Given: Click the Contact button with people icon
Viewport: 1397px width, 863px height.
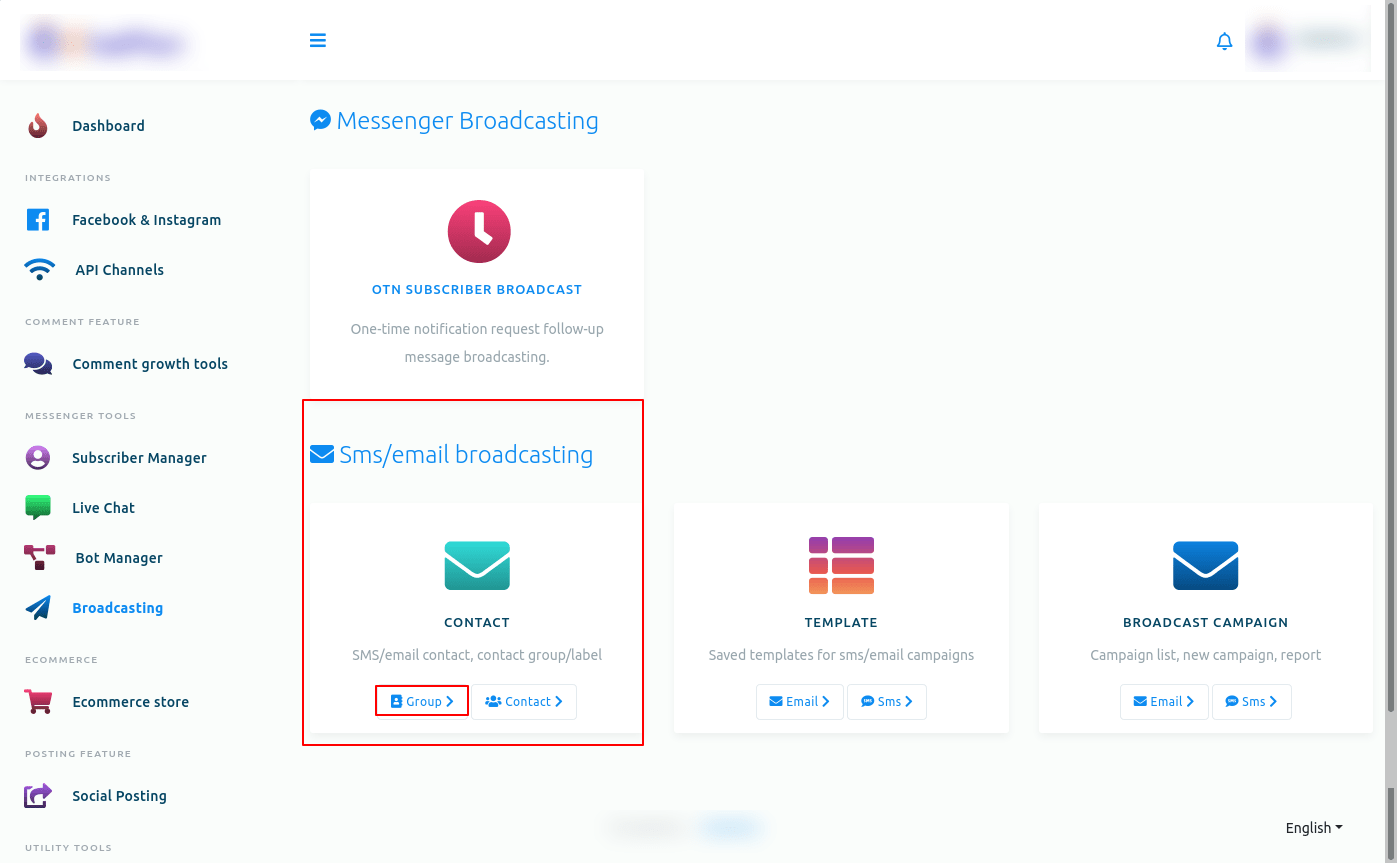Looking at the screenshot, I should pos(524,702).
